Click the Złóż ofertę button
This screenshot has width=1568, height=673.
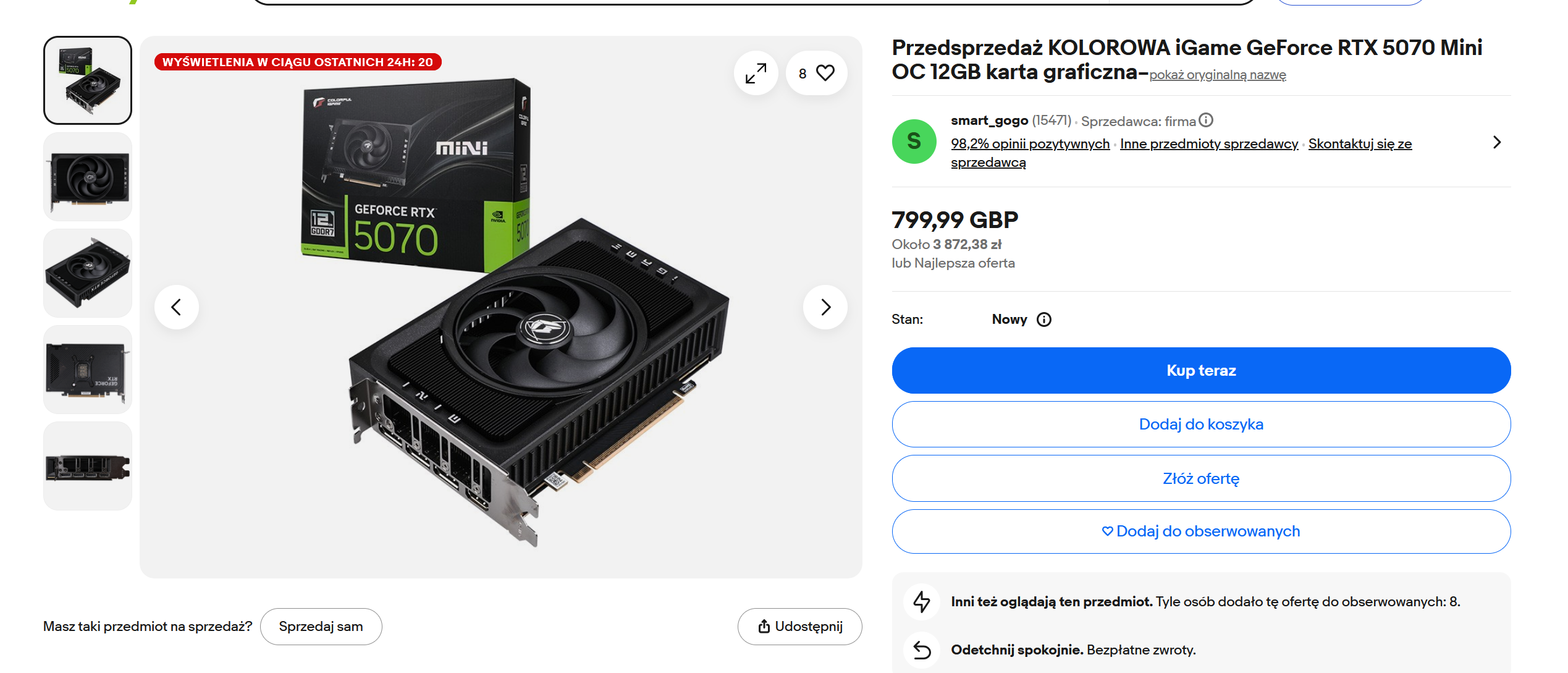pyautogui.click(x=1201, y=478)
